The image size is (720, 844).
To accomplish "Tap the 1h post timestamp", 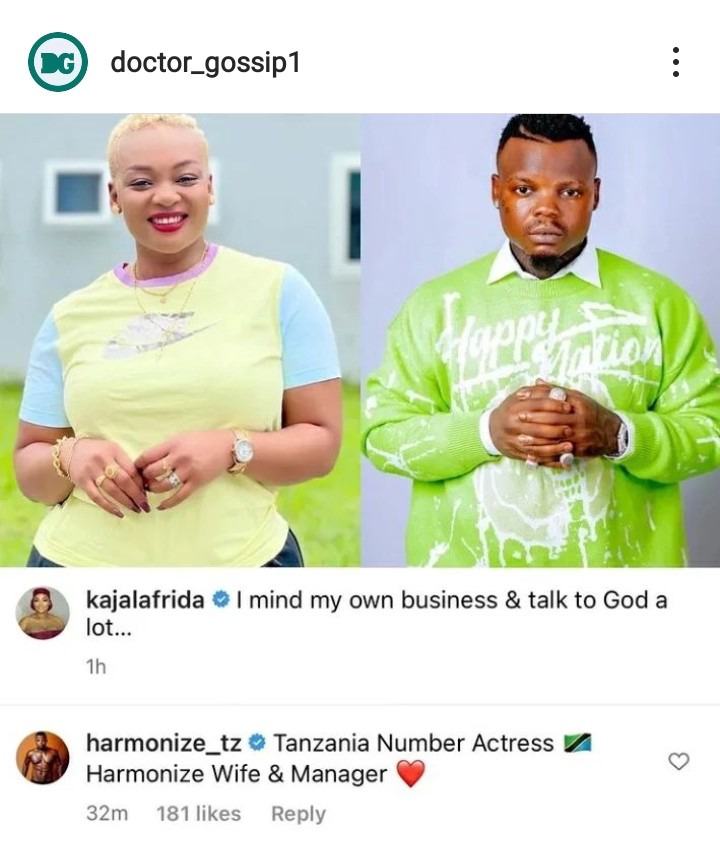I will (96, 667).
